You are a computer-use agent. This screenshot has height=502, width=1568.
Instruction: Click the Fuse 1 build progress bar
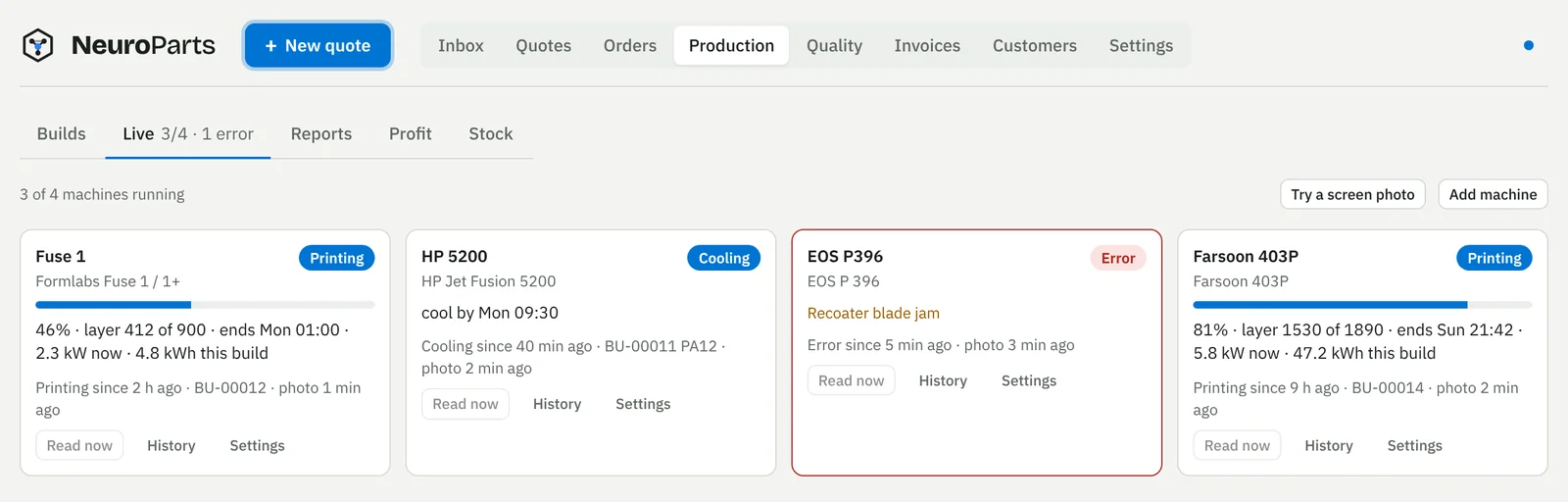(205, 305)
